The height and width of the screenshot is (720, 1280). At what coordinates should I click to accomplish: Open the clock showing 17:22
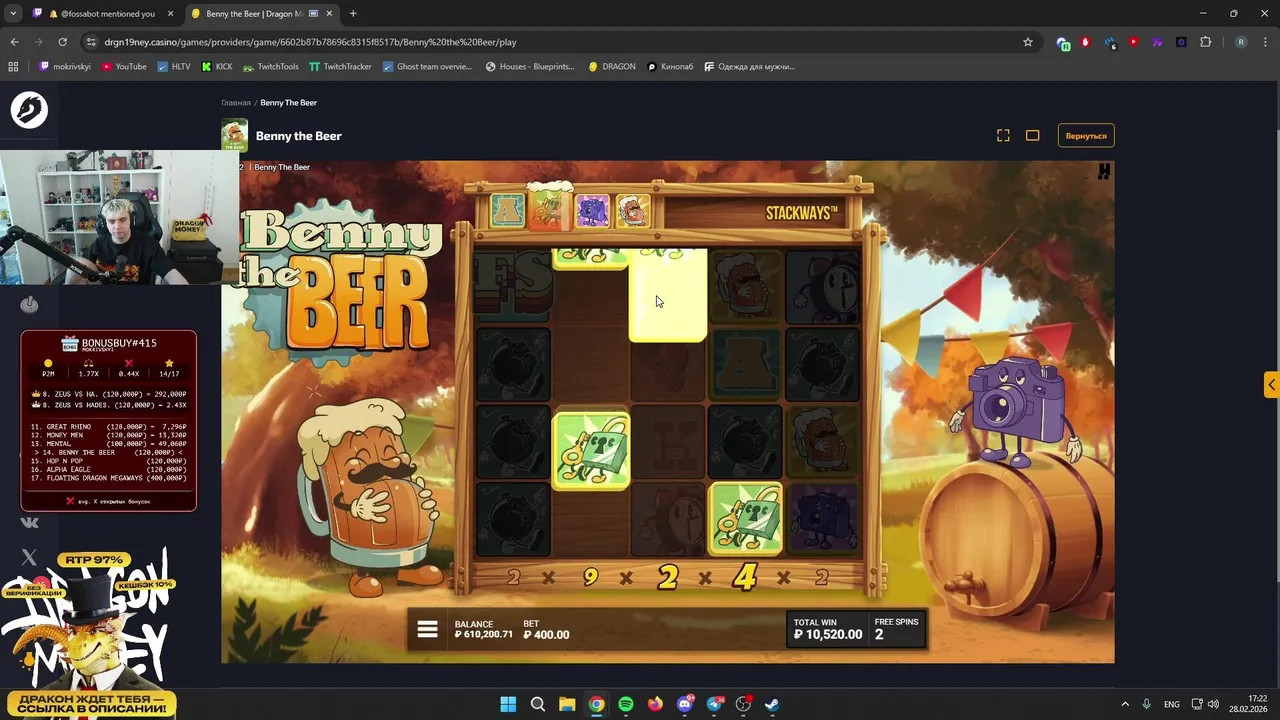point(1250,704)
